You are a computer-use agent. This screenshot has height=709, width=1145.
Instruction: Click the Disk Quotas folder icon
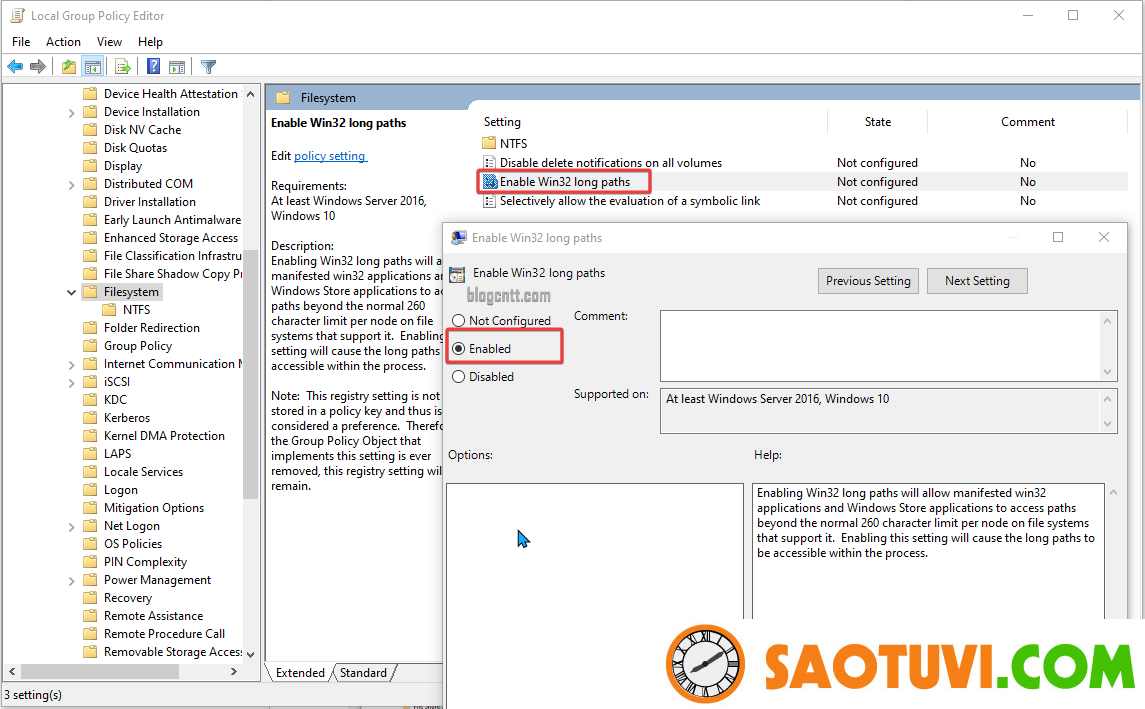[90, 147]
